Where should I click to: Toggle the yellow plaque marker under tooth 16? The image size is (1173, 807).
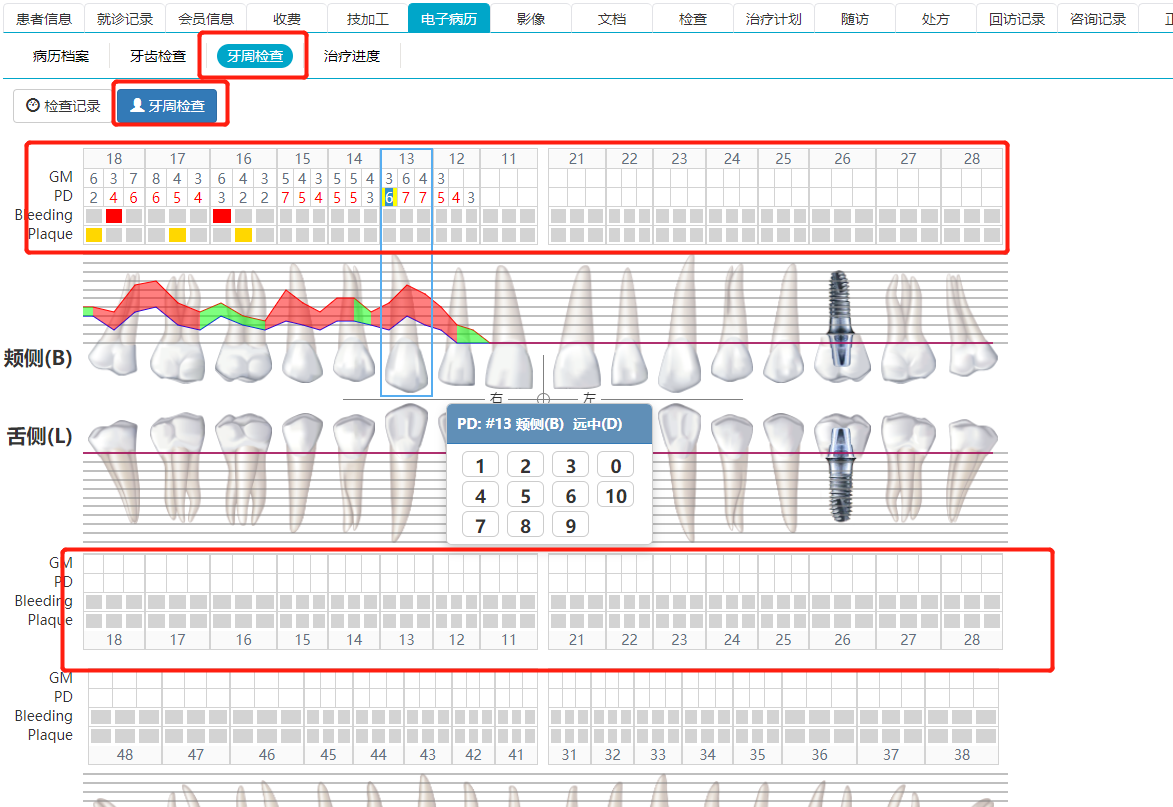(x=243, y=235)
